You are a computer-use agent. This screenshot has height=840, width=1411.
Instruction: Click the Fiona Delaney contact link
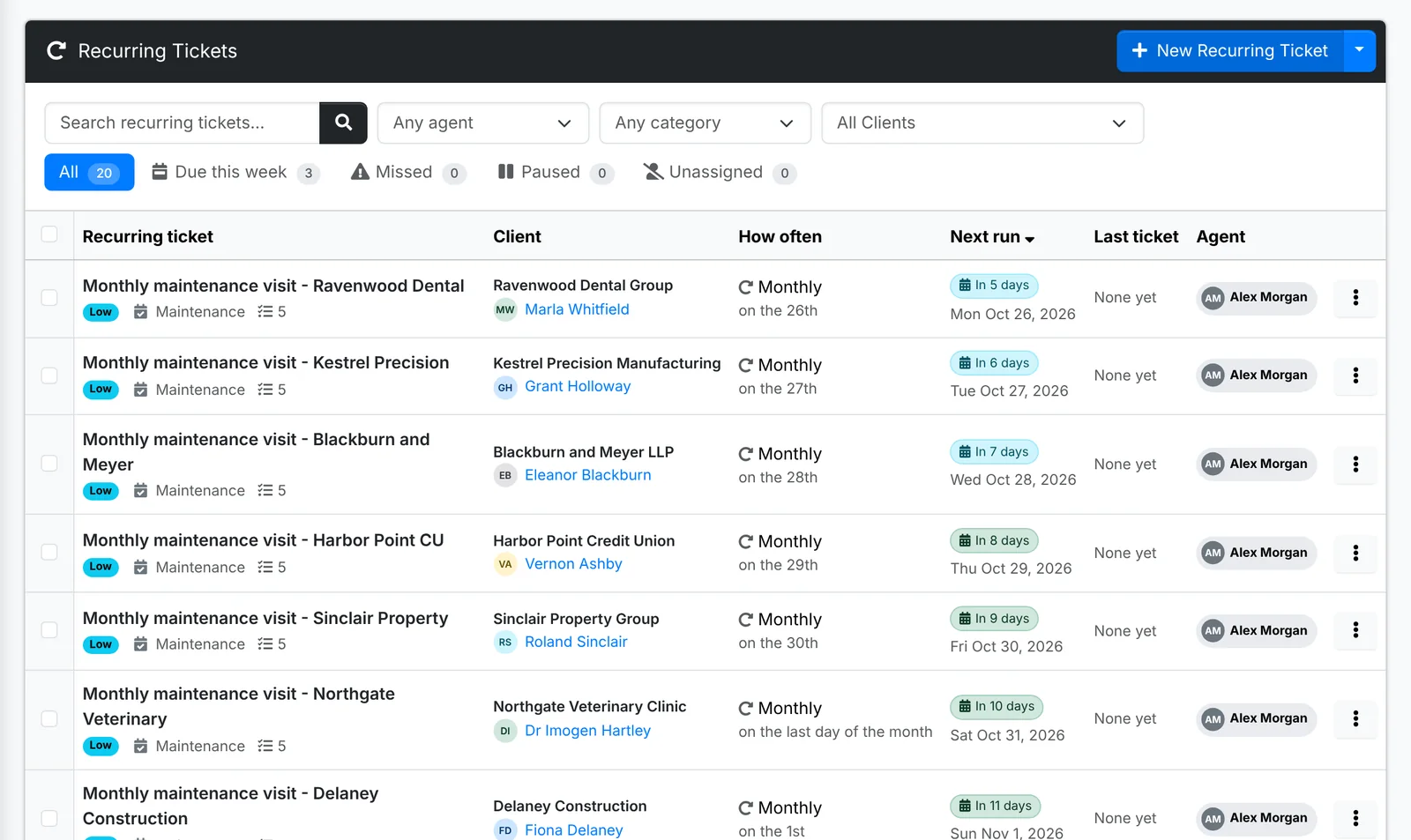click(x=573, y=830)
